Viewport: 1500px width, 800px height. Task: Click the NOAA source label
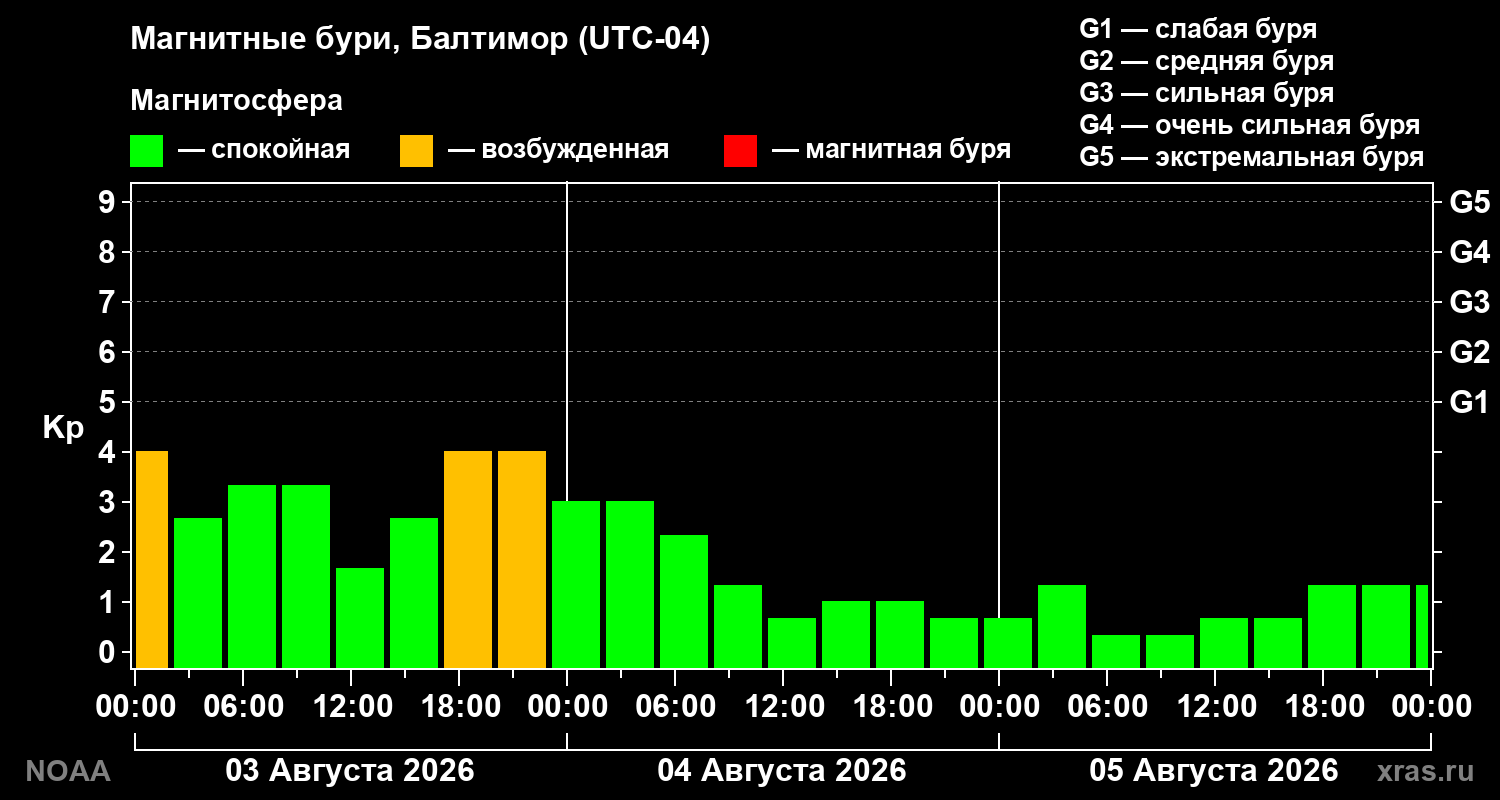point(68,771)
